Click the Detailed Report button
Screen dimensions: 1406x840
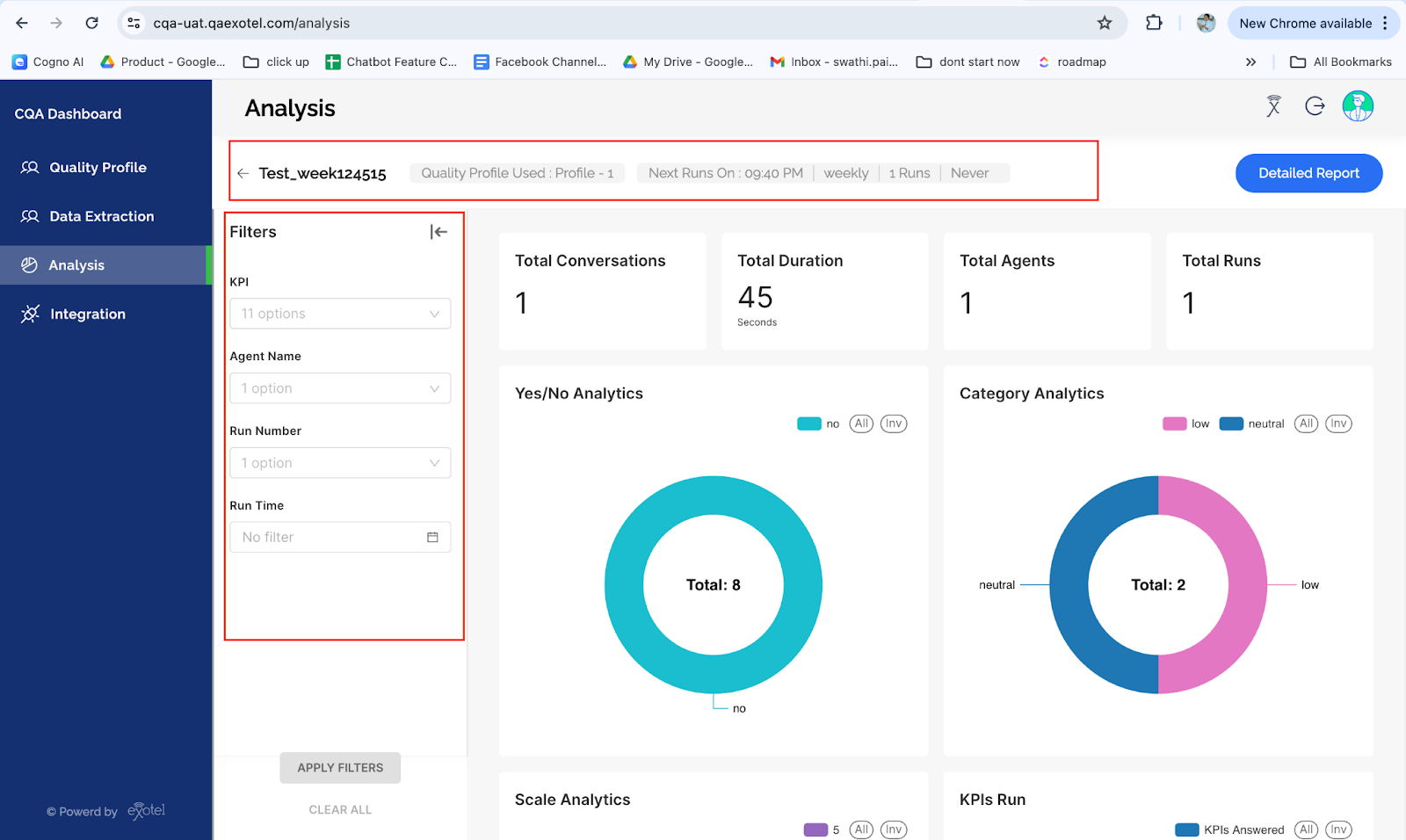(x=1308, y=173)
